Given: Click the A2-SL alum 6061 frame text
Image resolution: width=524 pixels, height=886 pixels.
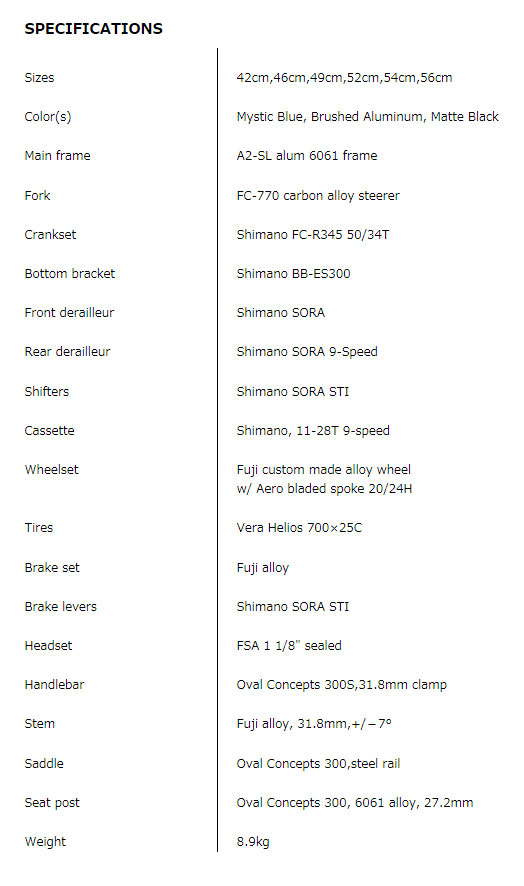Looking at the screenshot, I should pos(307,155).
